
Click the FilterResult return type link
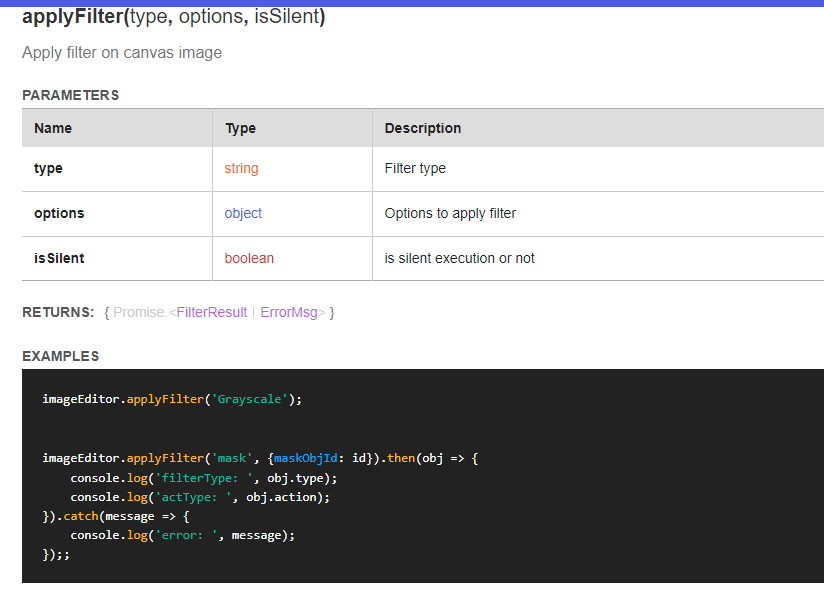coord(211,312)
